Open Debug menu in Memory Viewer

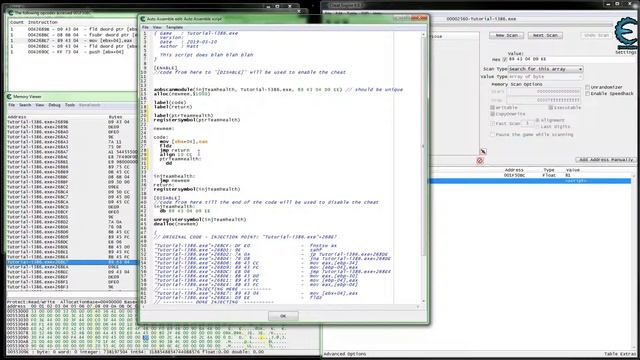point(54,105)
